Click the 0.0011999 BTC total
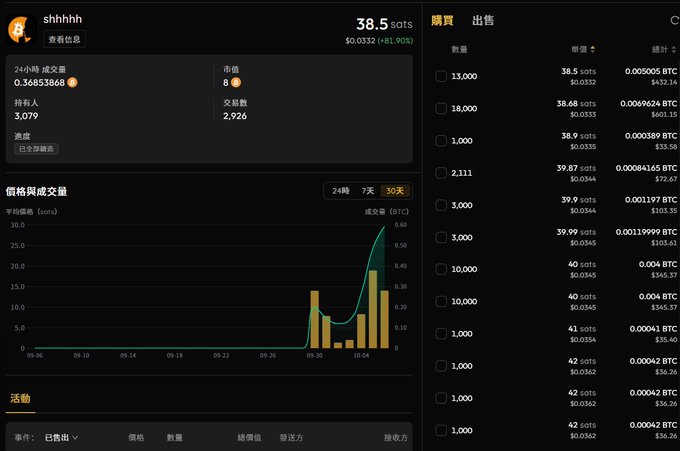The width and height of the screenshot is (680, 451). (646, 232)
